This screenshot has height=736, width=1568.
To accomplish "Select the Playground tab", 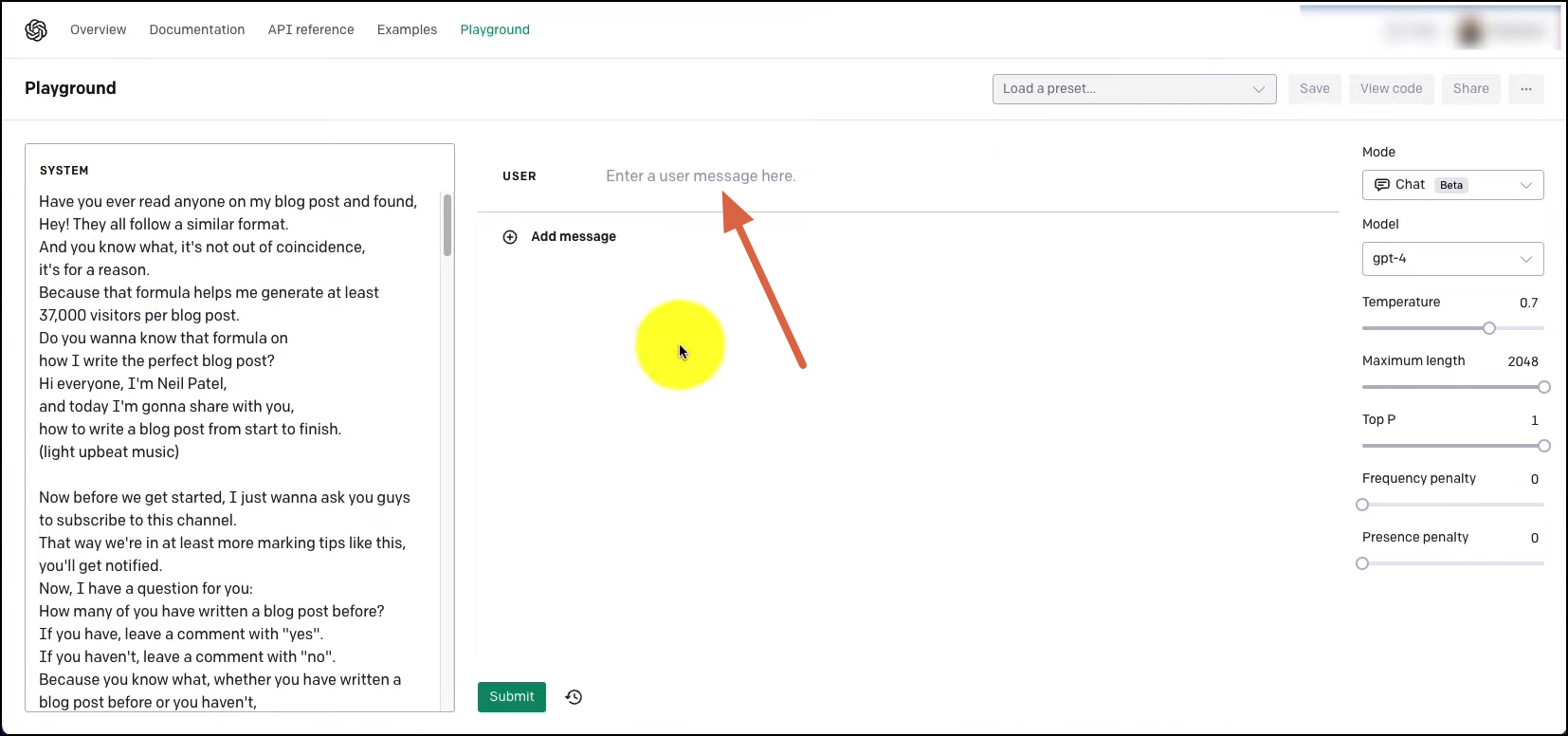I will (x=495, y=30).
